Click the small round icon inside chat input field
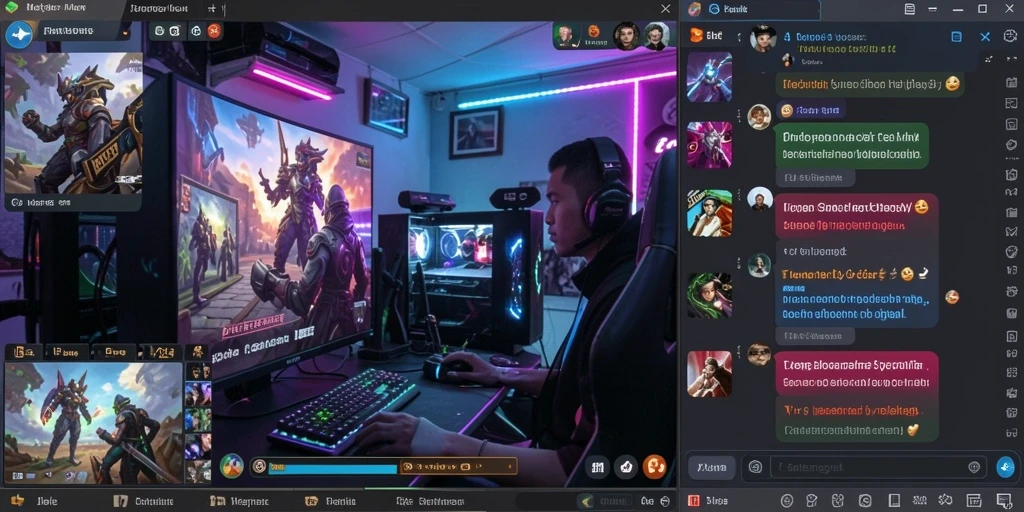Viewport: 1024px width, 512px height. point(974,467)
